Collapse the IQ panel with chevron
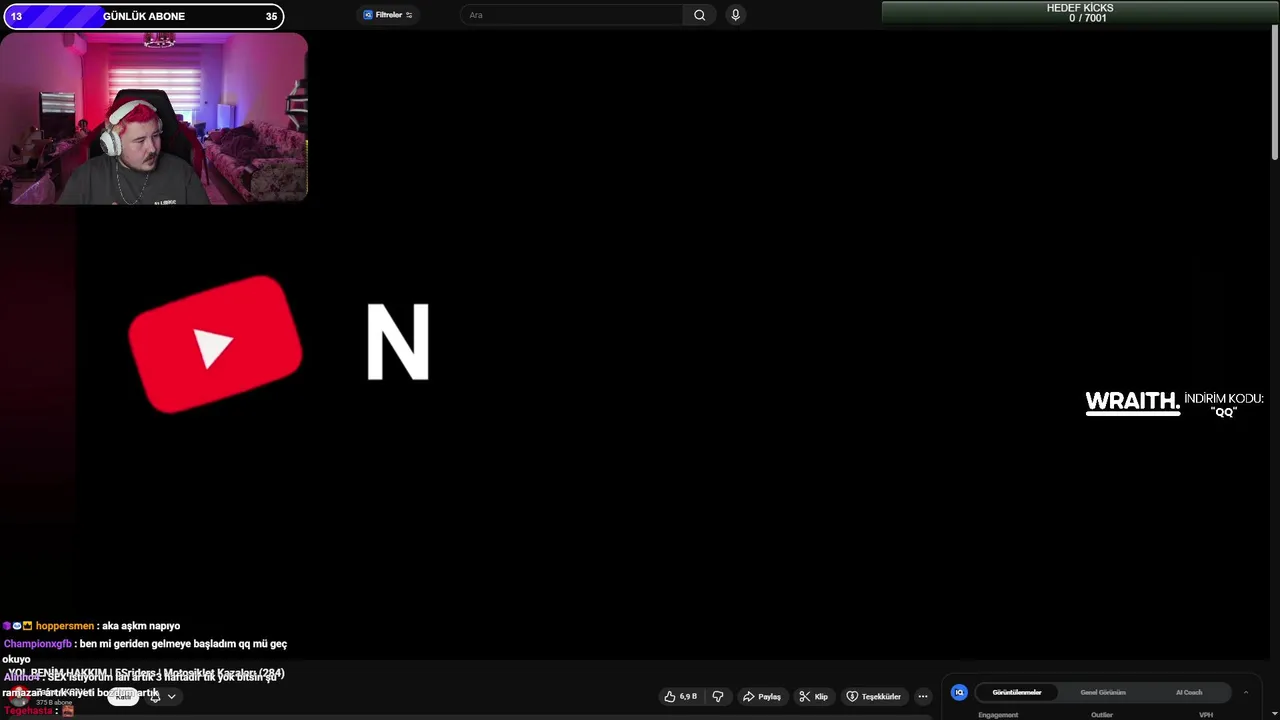The width and height of the screenshot is (1280, 720). pos(1246,692)
